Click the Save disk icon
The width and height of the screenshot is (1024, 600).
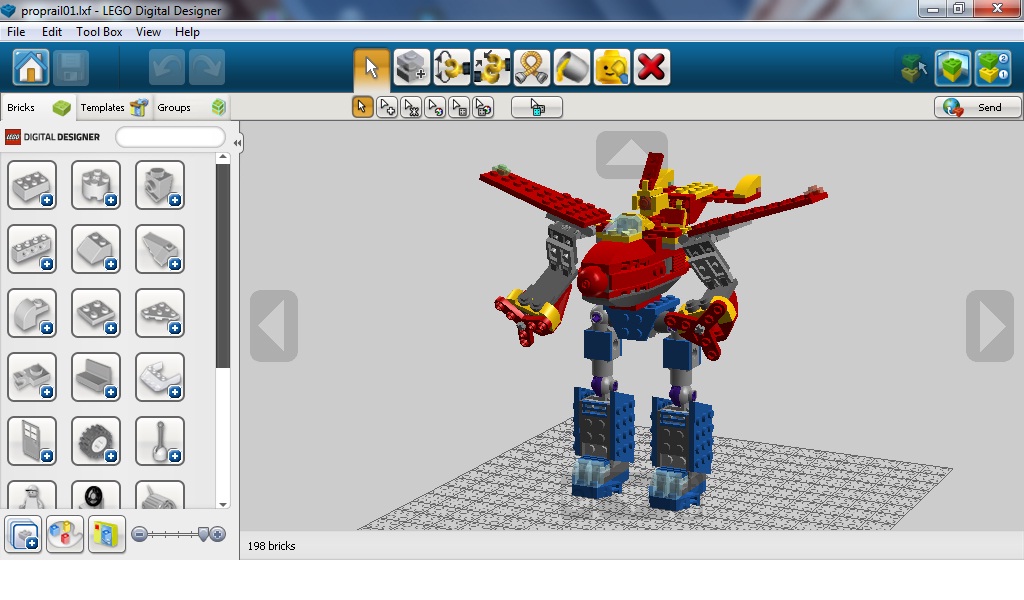click(71, 67)
